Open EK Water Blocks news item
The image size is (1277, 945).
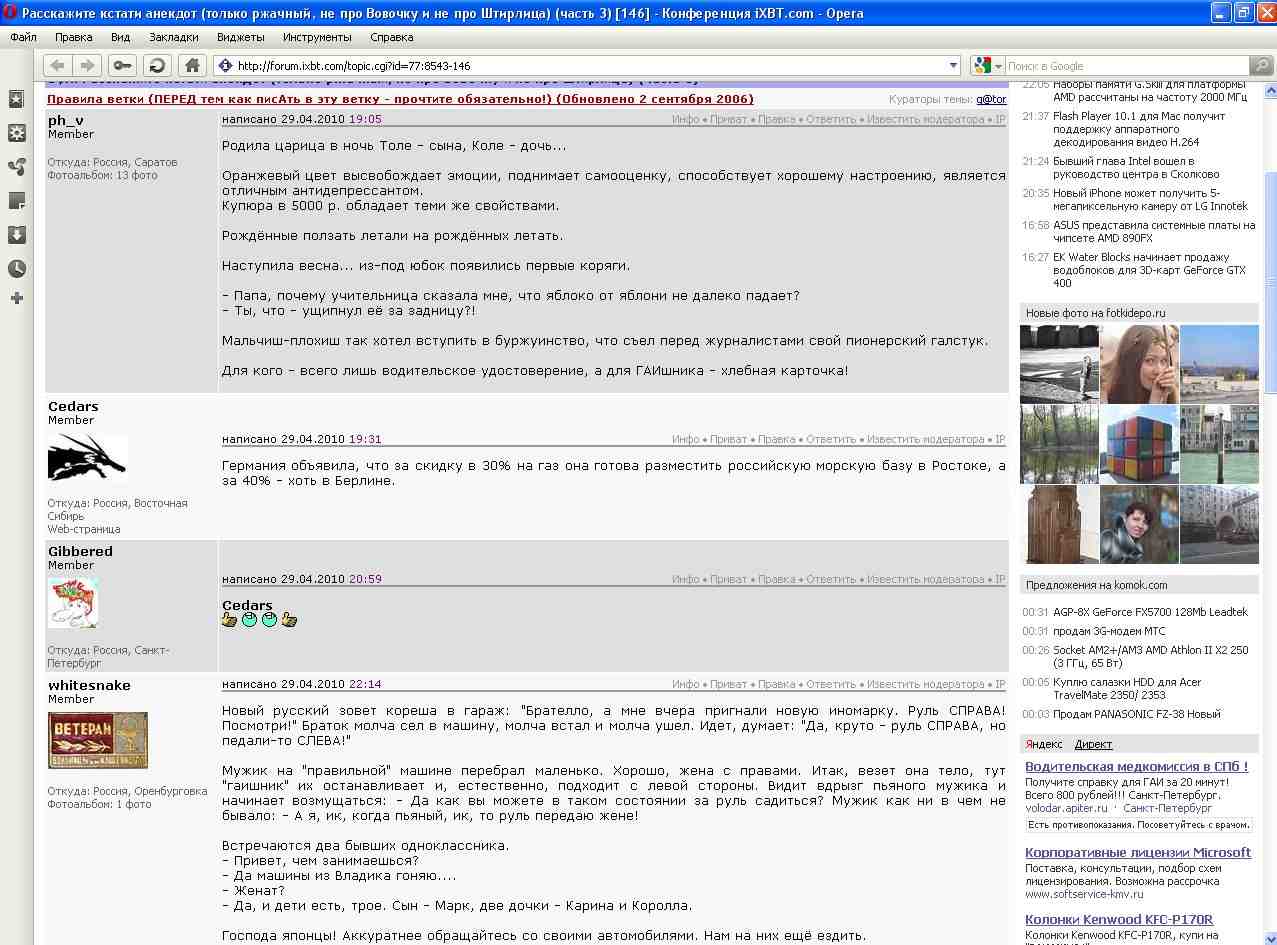1150,270
